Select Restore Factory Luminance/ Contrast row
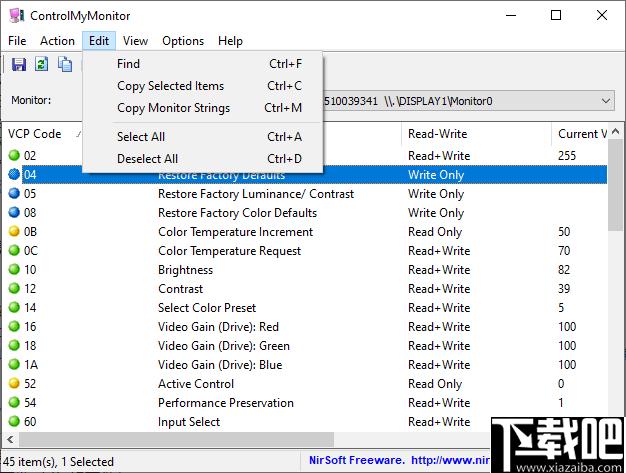Image resolution: width=626 pixels, height=473 pixels. [307, 194]
